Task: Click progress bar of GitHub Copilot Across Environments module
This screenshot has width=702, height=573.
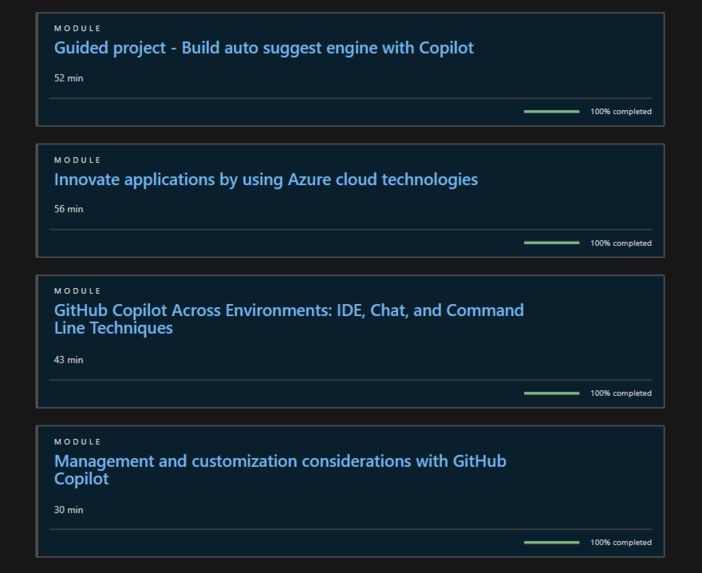Action: point(552,393)
